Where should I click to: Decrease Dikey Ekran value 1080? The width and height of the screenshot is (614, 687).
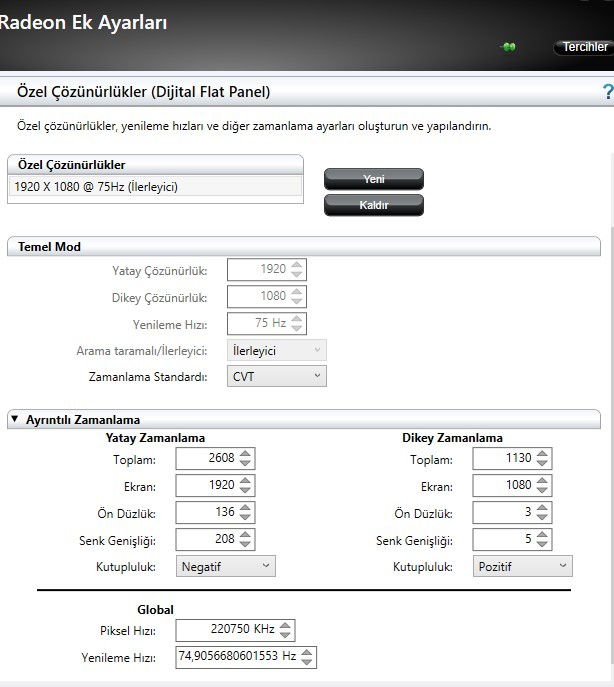click(542, 490)
